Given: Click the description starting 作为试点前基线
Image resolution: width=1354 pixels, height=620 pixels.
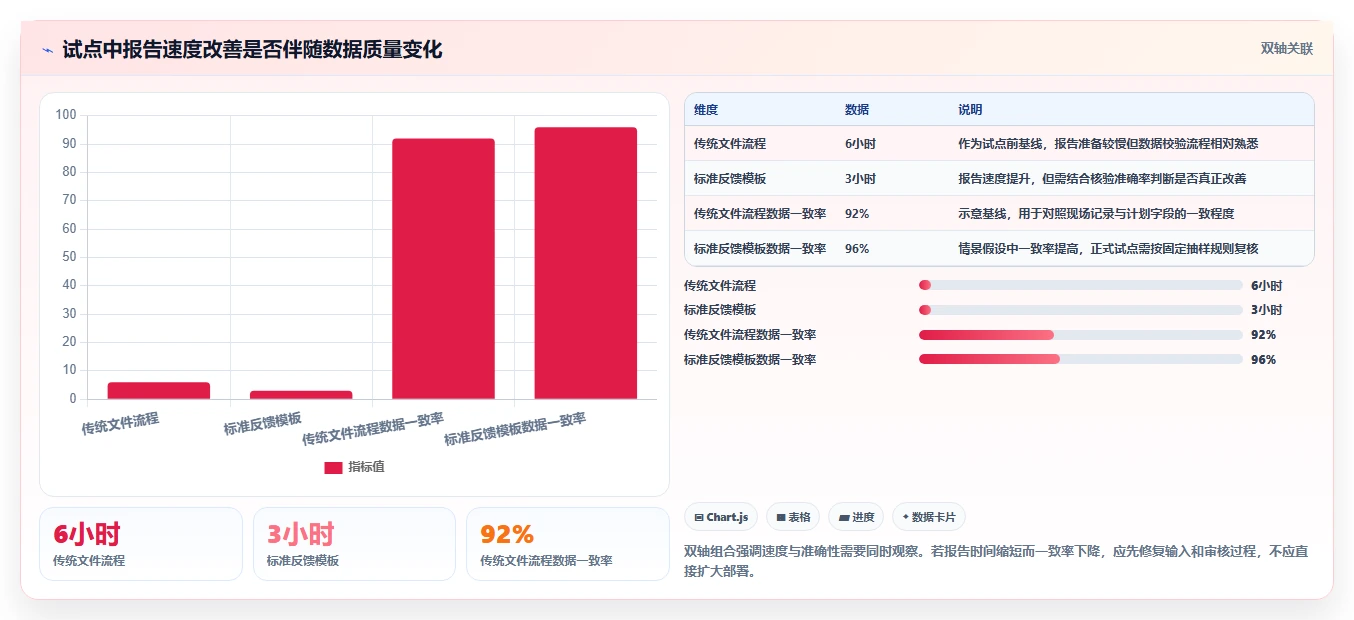Looking at the screenshot, I should point(1108,143).
